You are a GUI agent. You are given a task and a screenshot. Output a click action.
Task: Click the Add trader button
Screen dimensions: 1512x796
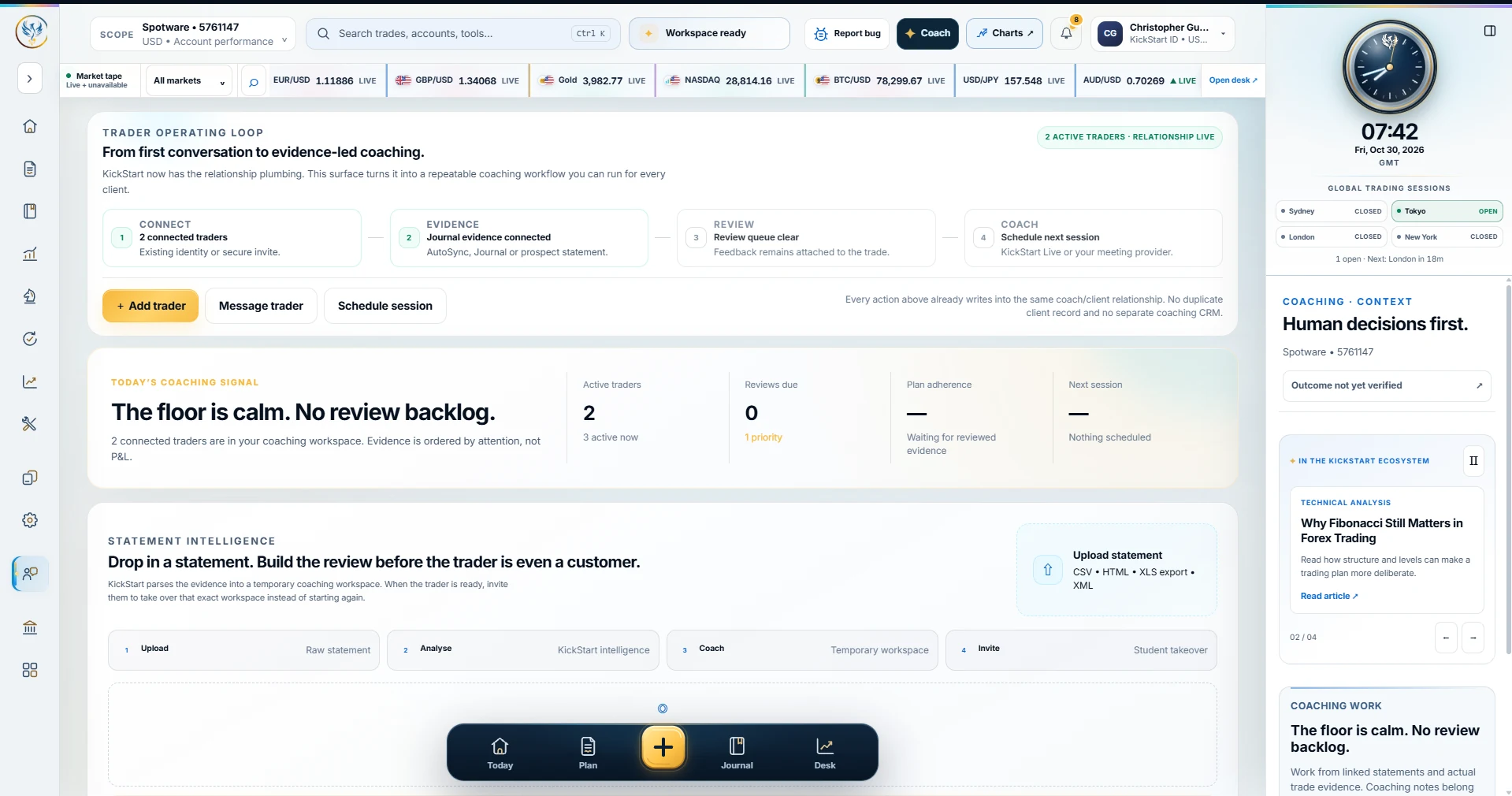pos(150,306)
